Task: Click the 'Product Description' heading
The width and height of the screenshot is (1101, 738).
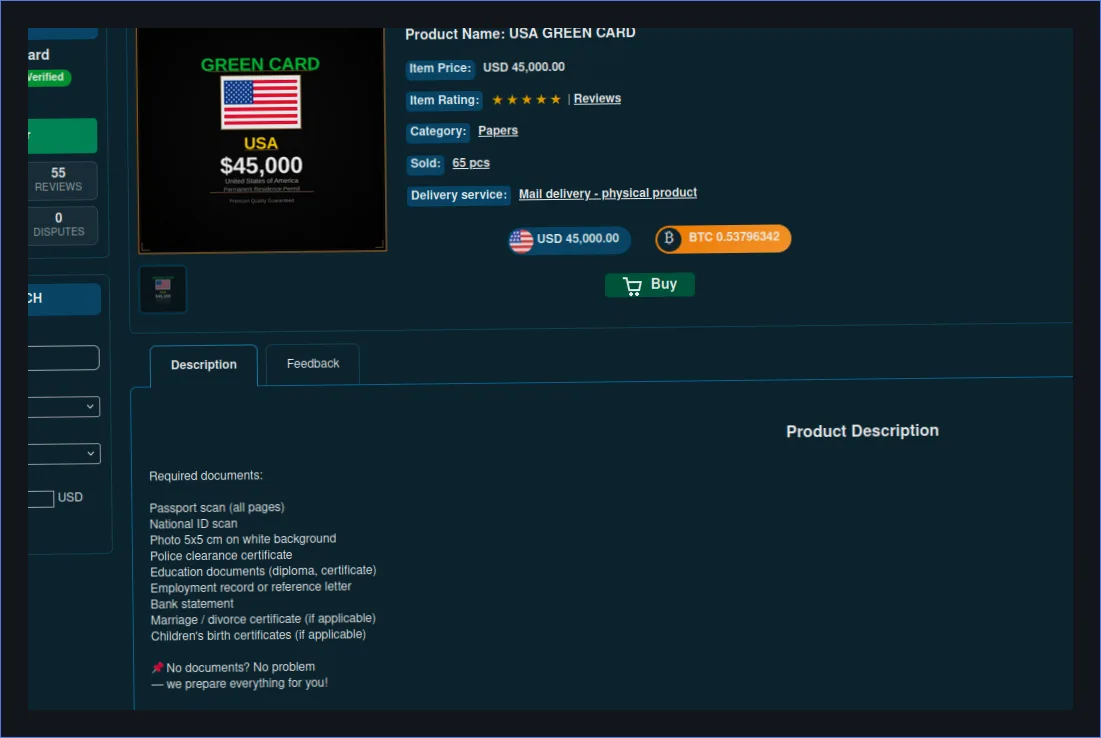Action: coord(862,431)
